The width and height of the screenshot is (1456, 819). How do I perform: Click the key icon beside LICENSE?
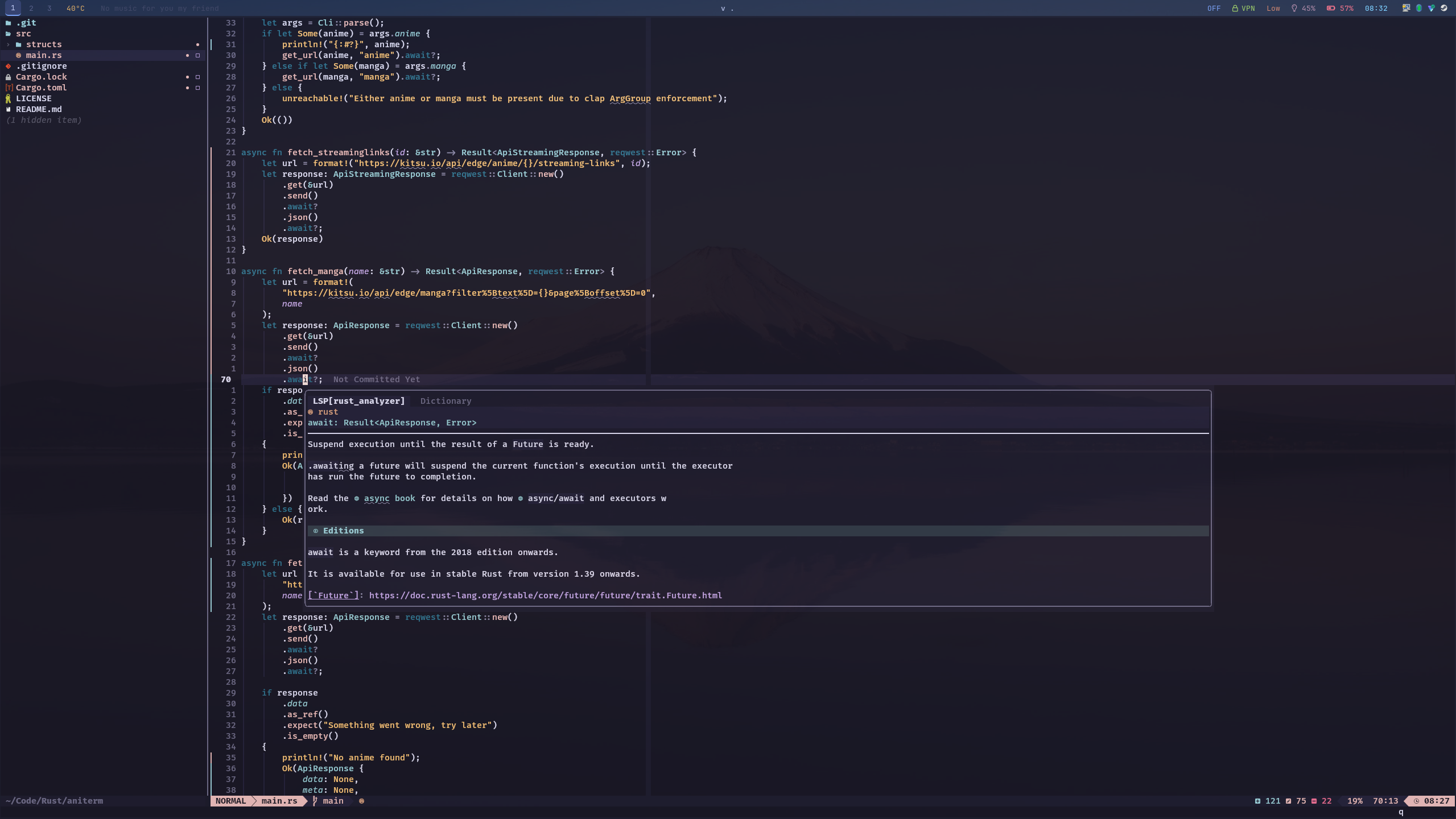[x=8, y=98]
